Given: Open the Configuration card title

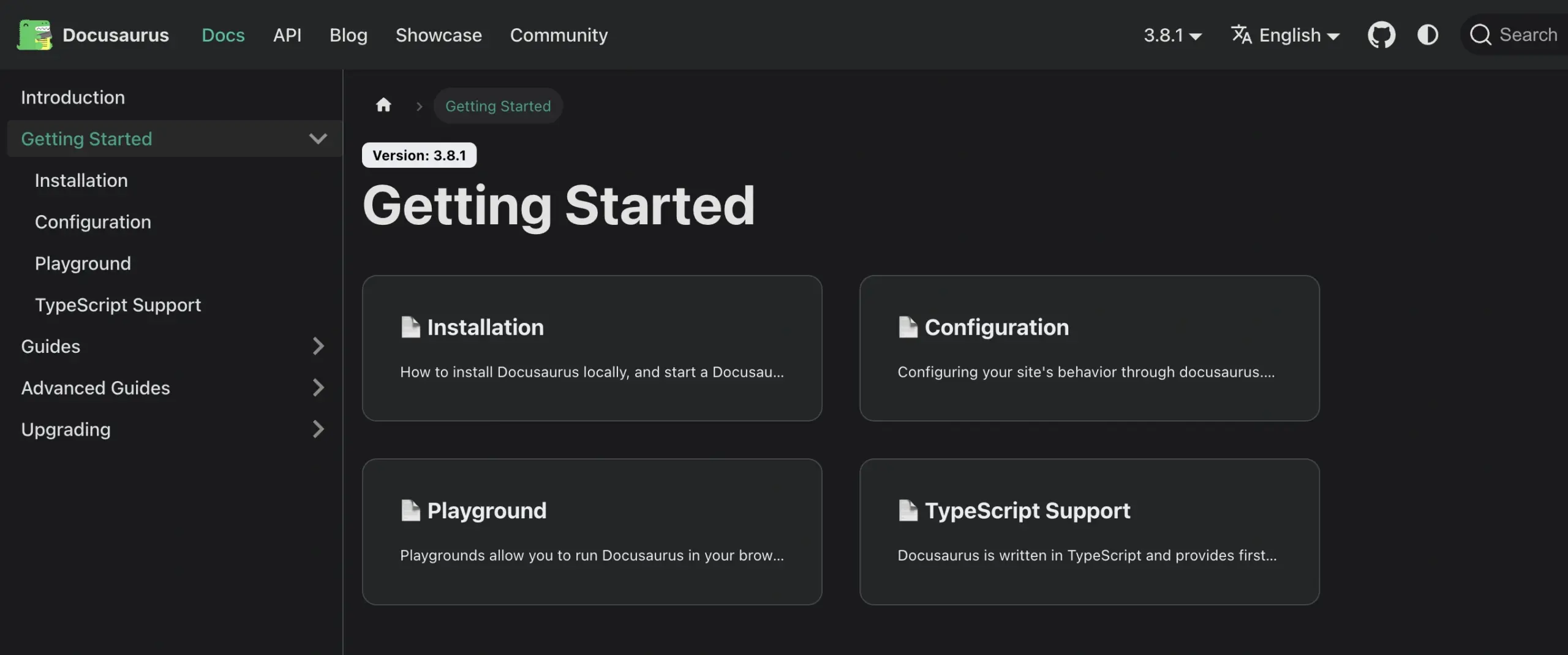Looking at the screenshot, I should click(997, 327).
